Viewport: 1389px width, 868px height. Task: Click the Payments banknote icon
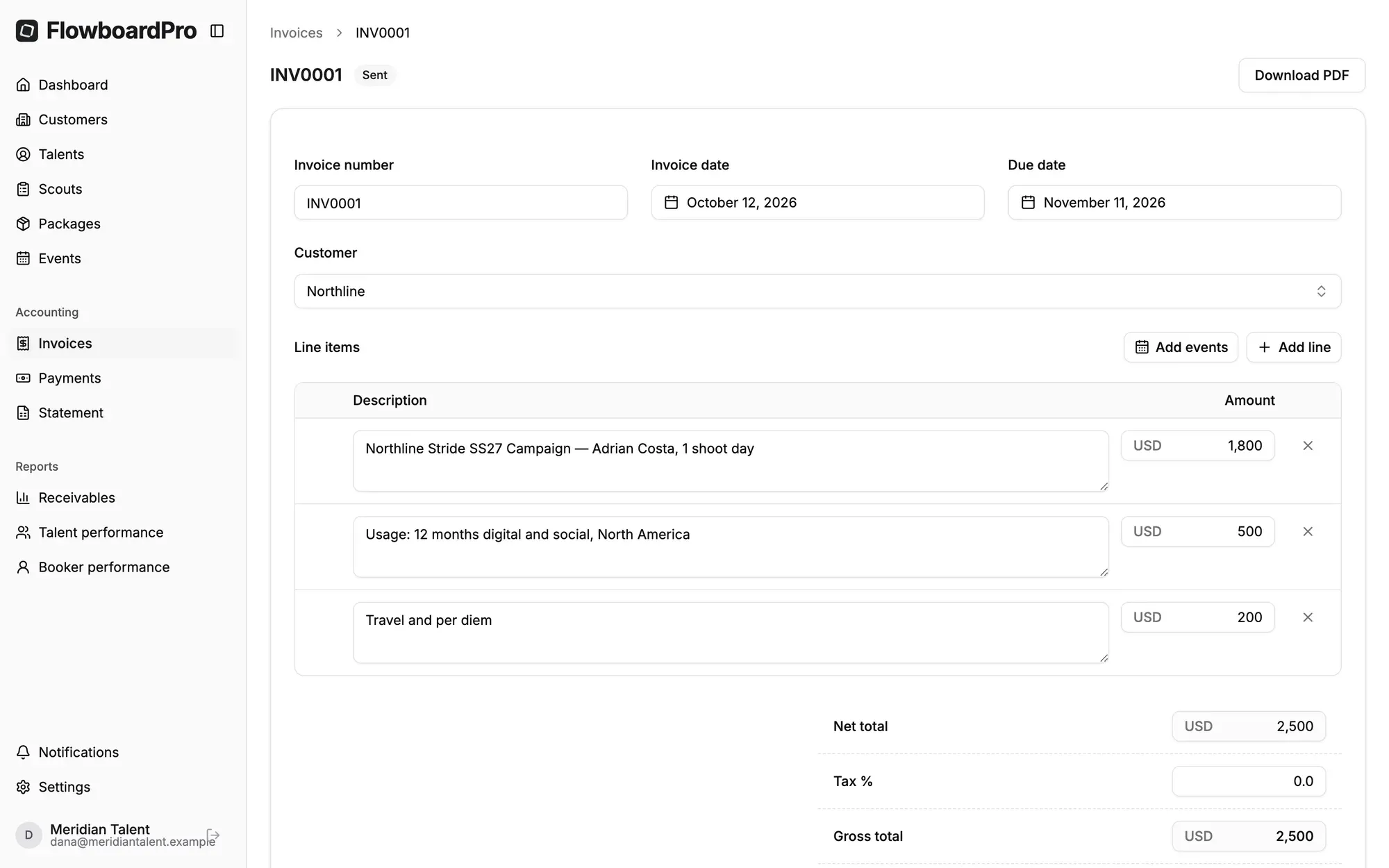click(24, 378)
